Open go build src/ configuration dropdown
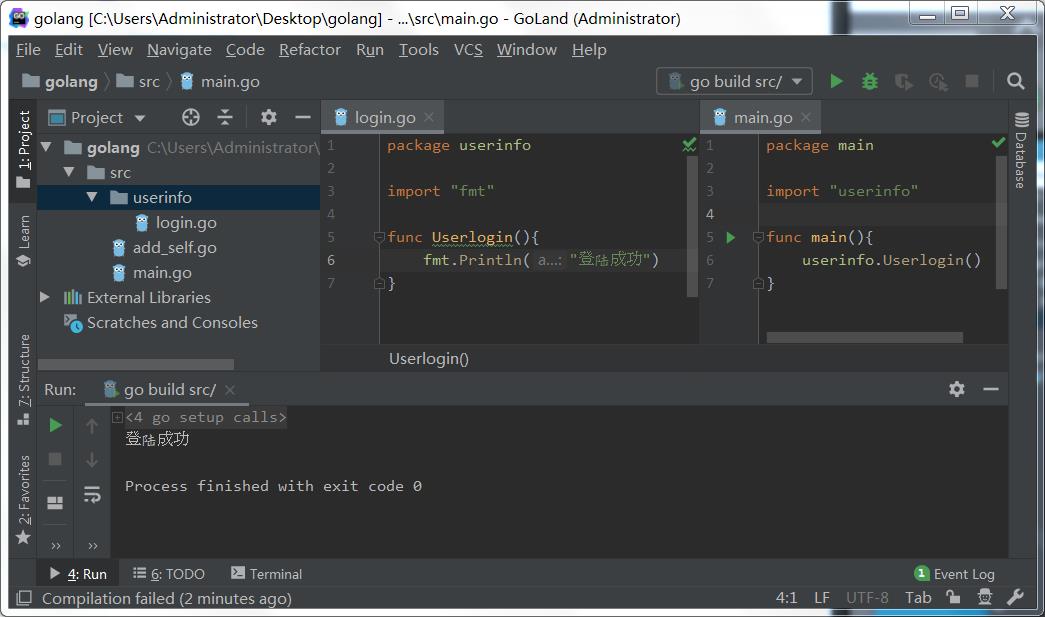This screenshot has height=617, width=1045. pyautogui.click(x=734, y=81)
